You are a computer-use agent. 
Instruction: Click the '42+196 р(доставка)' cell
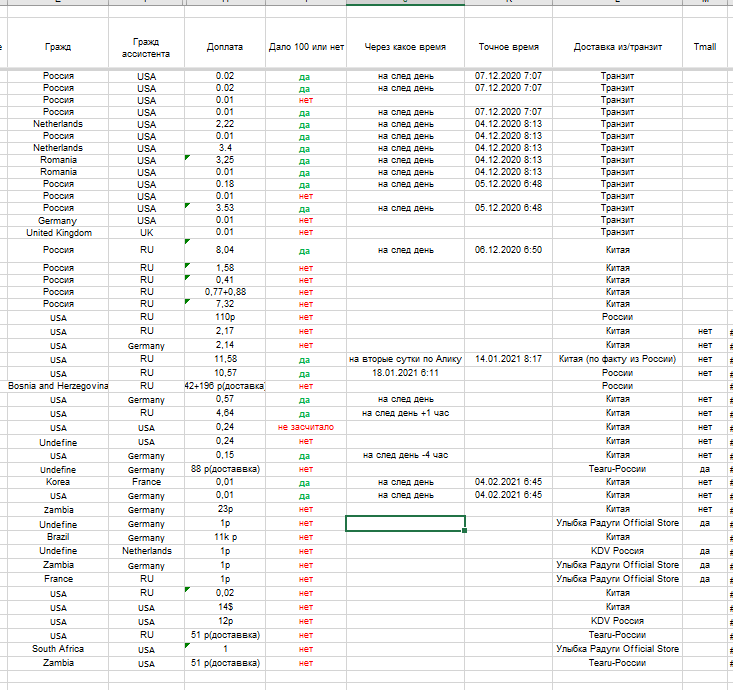(x=225, y=386)
